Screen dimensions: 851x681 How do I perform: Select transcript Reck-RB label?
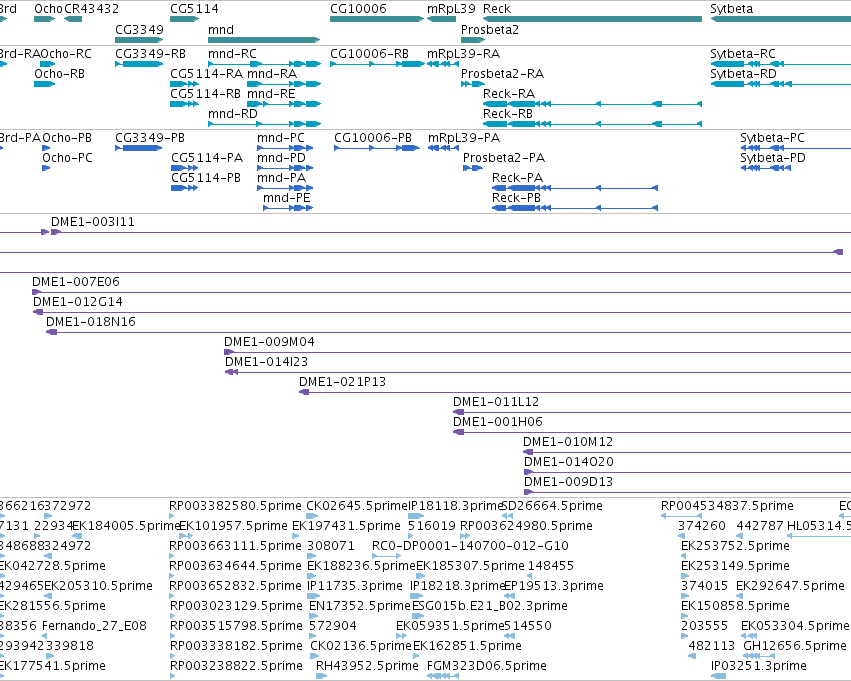pyautogui.click(x=507, y=114)
